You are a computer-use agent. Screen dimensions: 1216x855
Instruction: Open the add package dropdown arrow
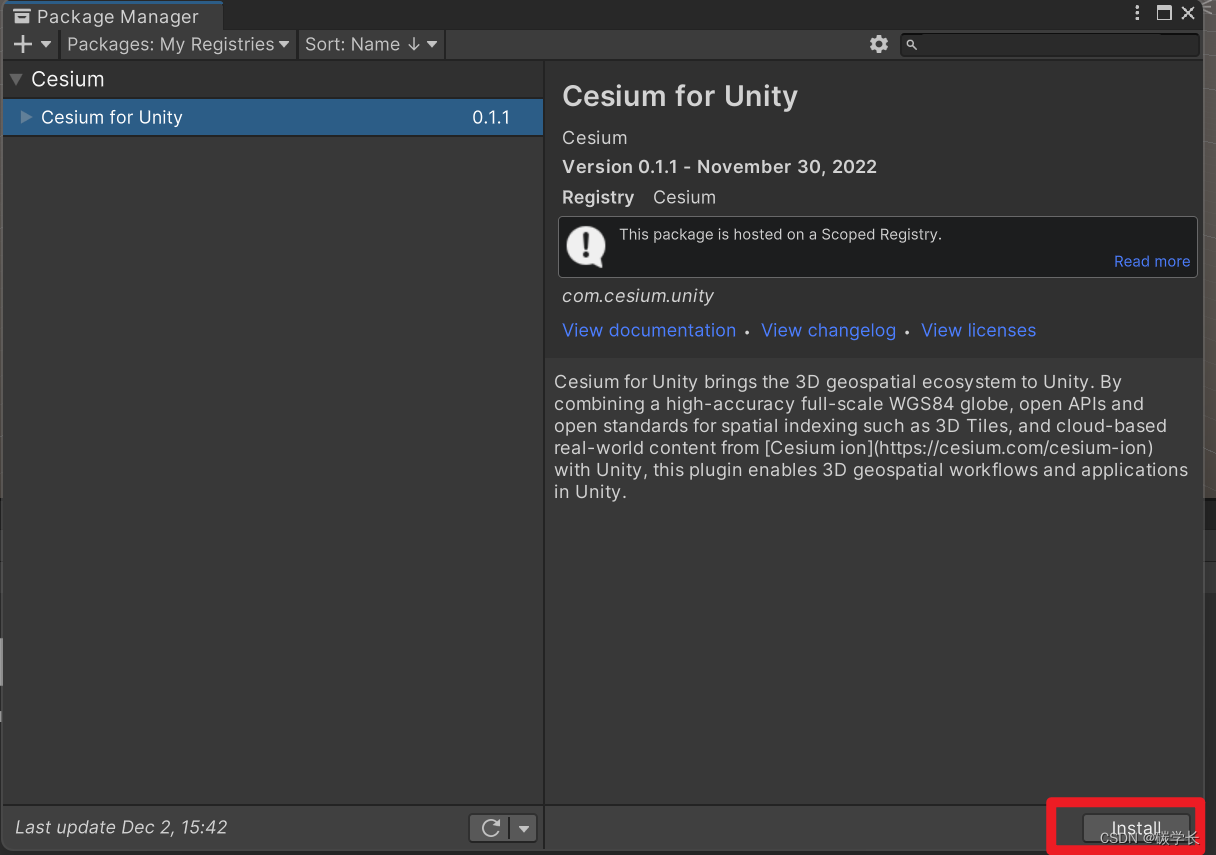pyautogui.click(x=46, y=44)
